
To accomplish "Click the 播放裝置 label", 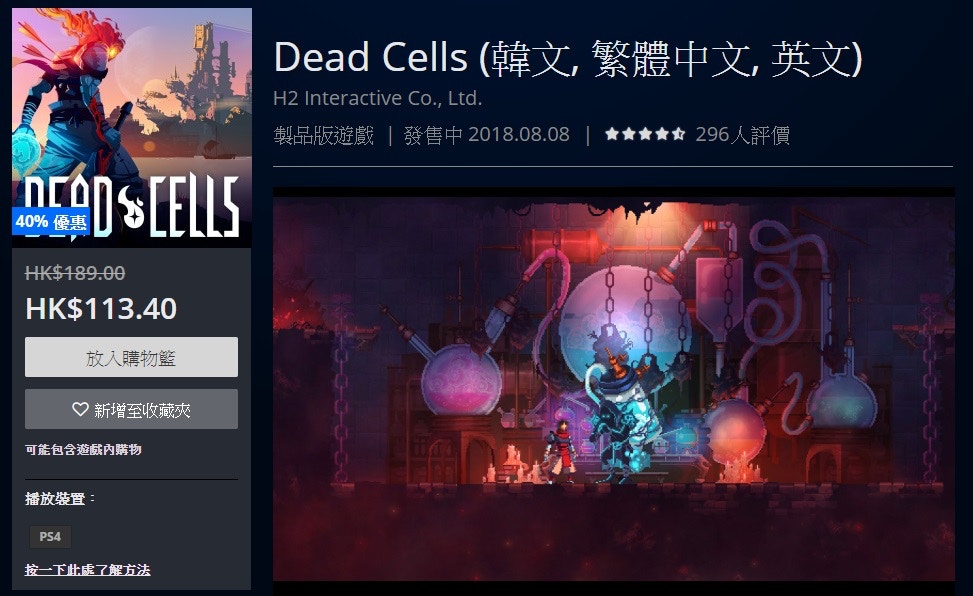I will coord(60,499).
